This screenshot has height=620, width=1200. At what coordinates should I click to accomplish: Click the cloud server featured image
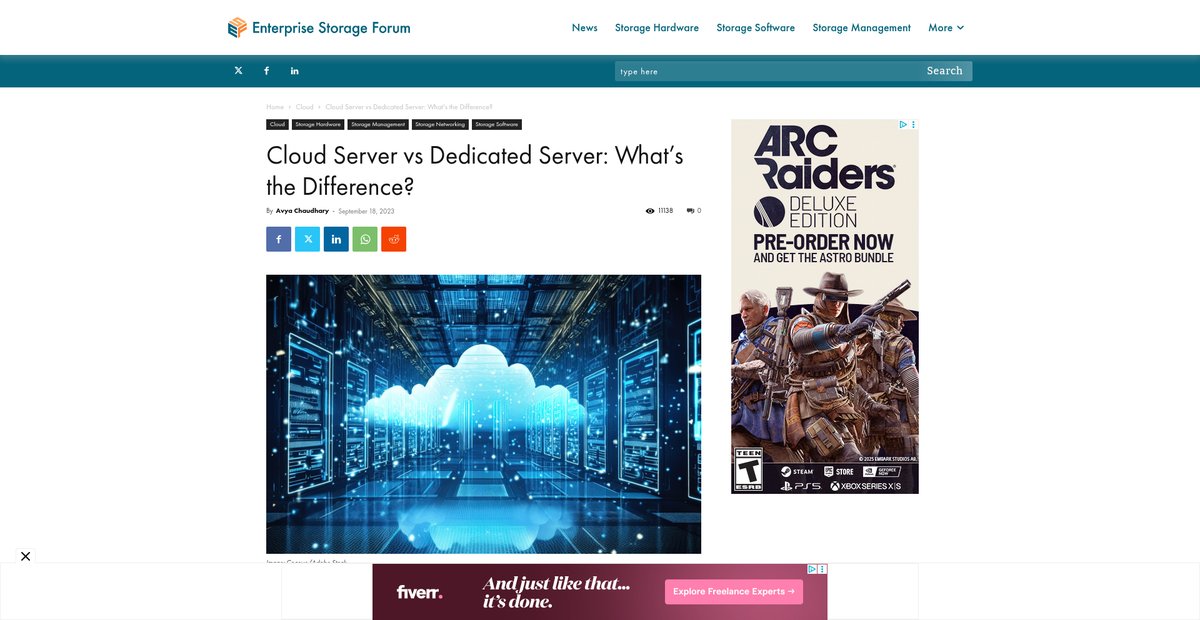click(483, 414)
